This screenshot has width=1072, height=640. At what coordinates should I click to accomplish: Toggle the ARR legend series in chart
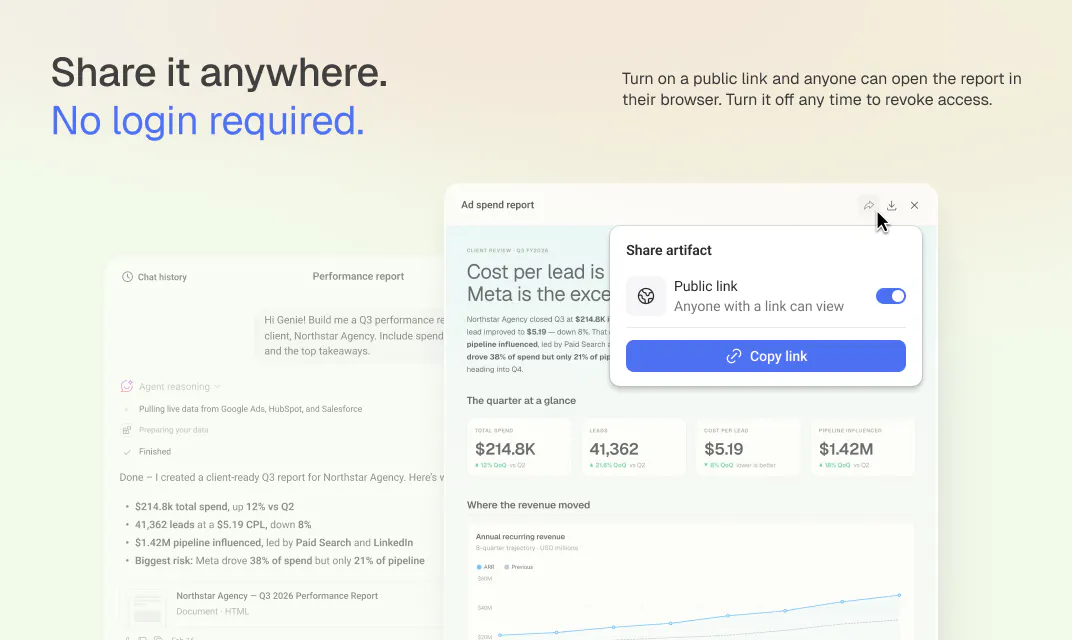click(485, 567)
